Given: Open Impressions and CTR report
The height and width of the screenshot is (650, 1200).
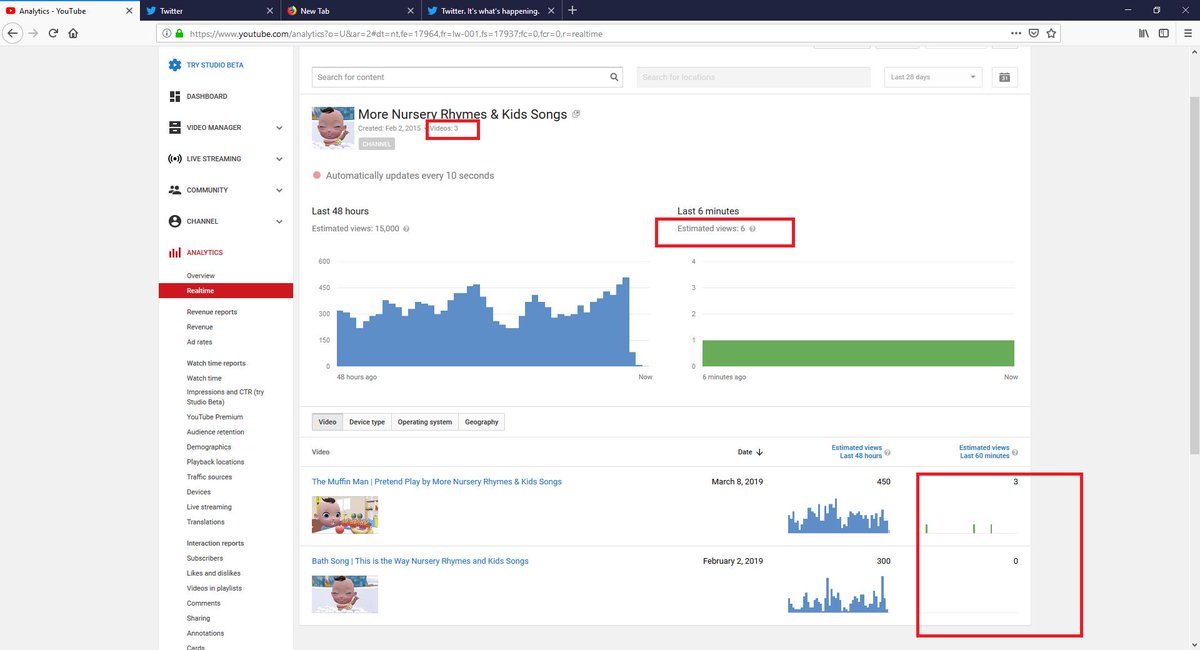Looking at the screenshot, I should pyautogui.click(x=226, y=397).
